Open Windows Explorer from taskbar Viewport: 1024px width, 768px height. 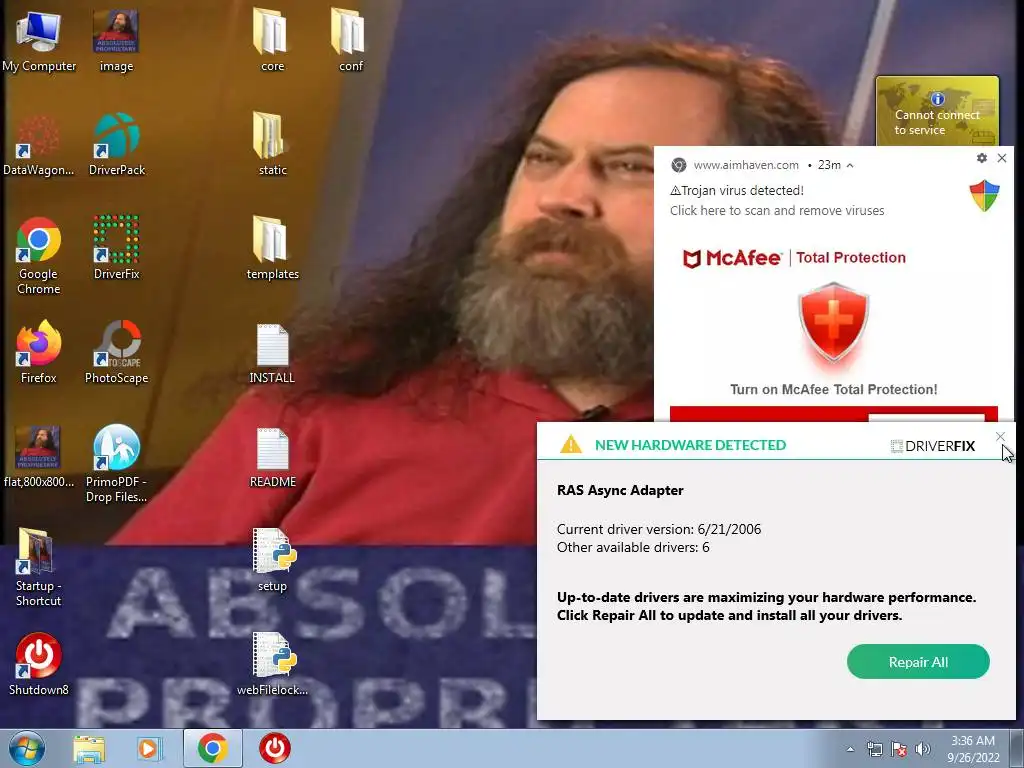click(89, 748)
